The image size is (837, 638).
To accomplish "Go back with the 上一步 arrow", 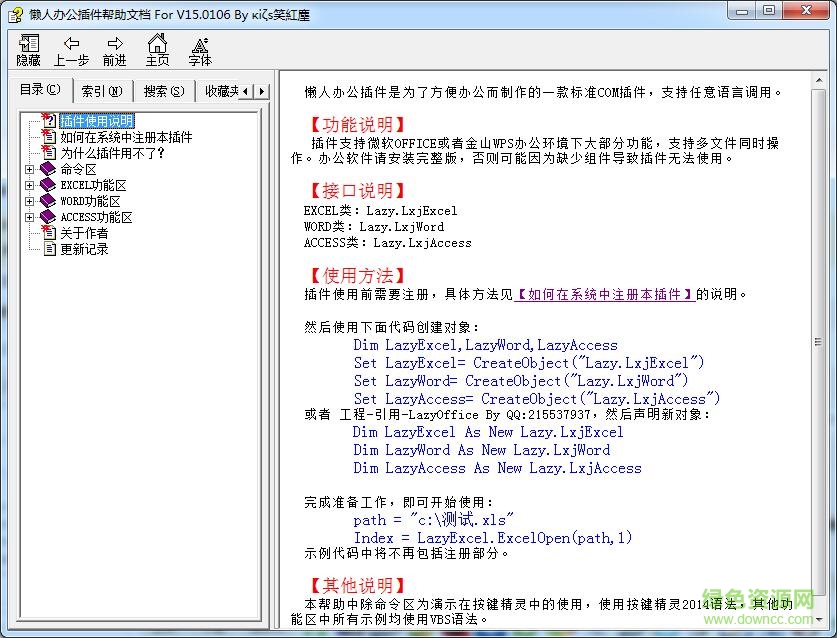I will pos(71,44).
